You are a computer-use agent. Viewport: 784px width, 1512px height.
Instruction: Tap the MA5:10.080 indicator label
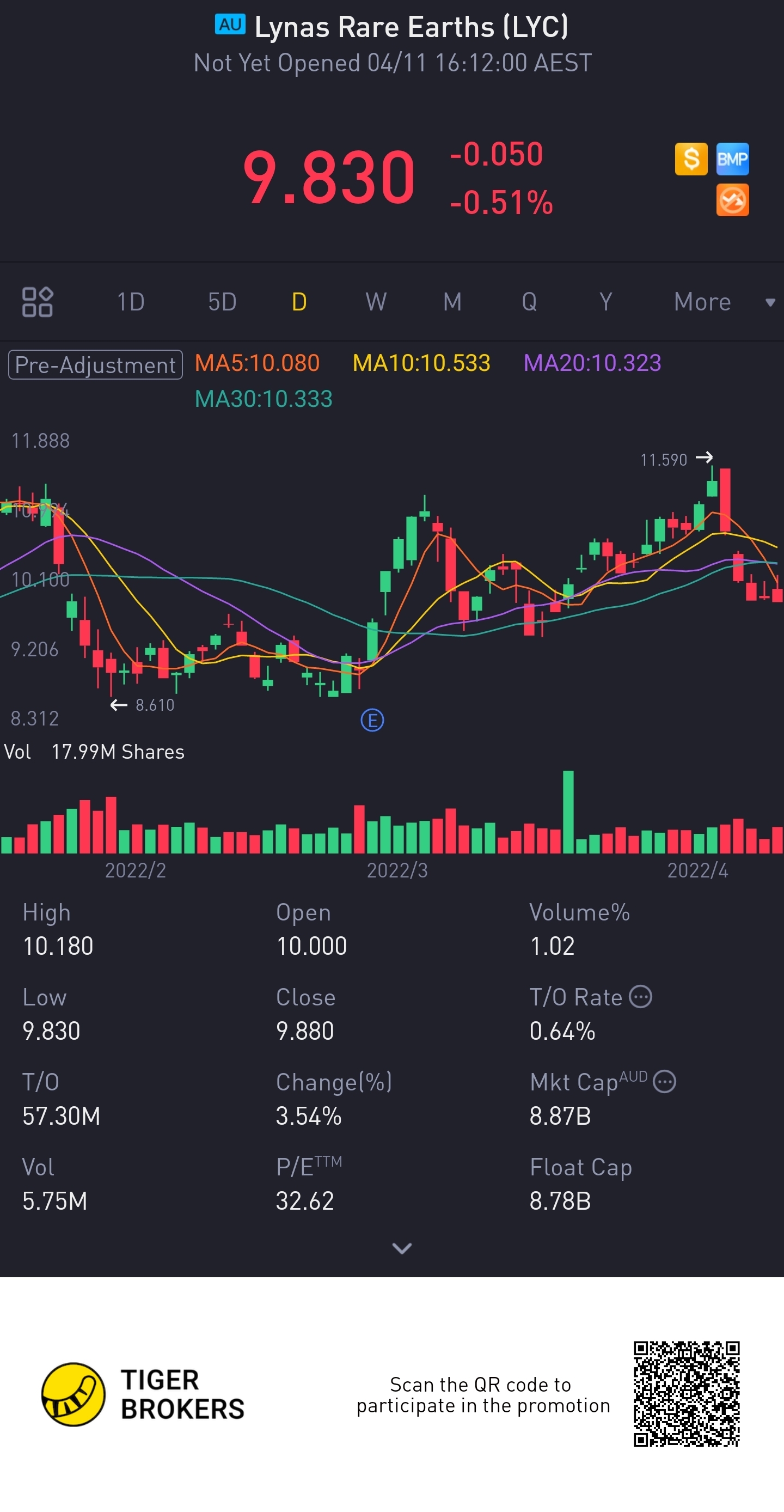257,363
